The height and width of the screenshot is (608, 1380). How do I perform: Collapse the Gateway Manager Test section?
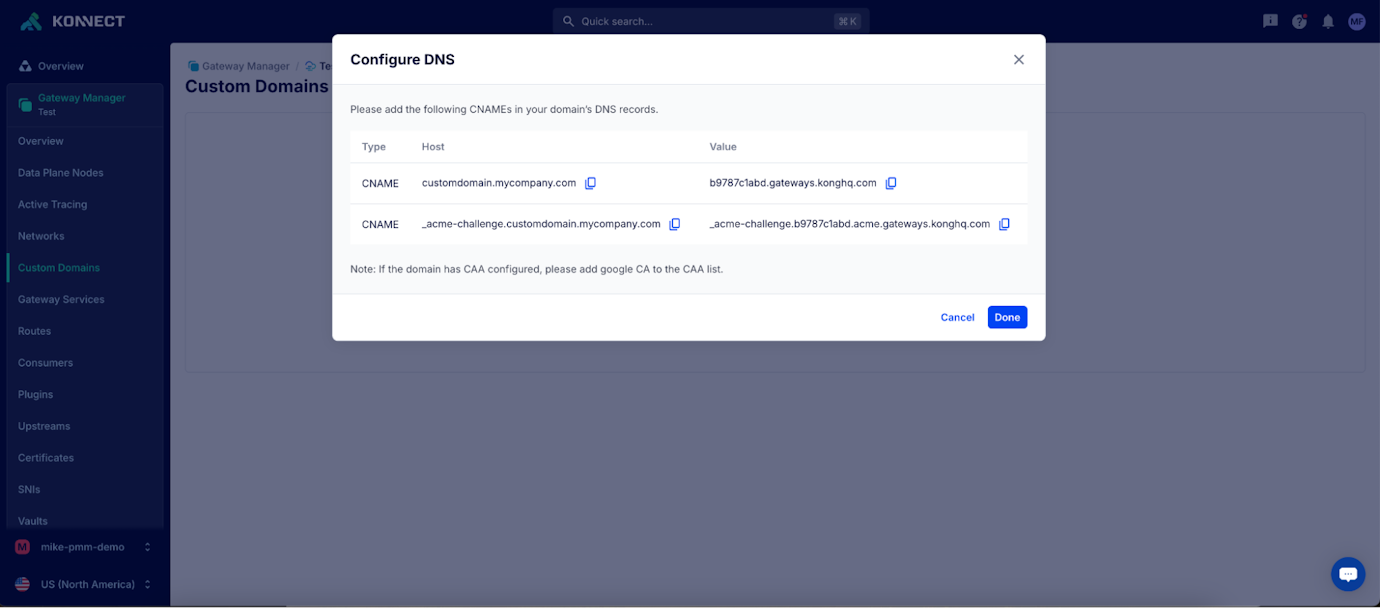[84, 104]
